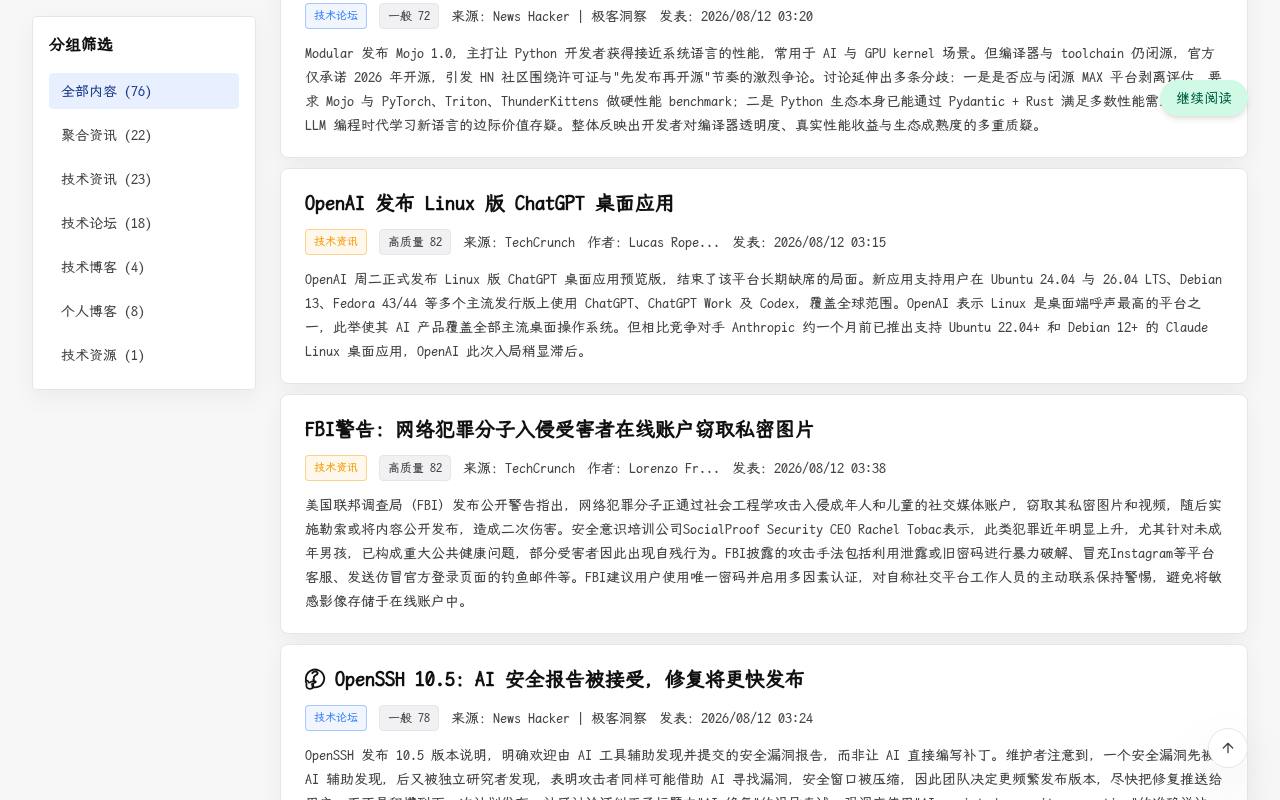The image size is (1280, 800).
Task: Filter by 个人博客 (8)
Action: (144, 311)
